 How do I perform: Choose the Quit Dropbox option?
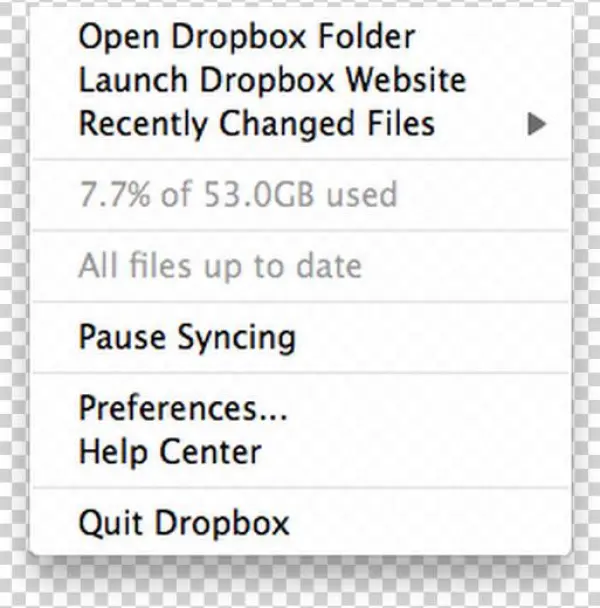point(184,522)
